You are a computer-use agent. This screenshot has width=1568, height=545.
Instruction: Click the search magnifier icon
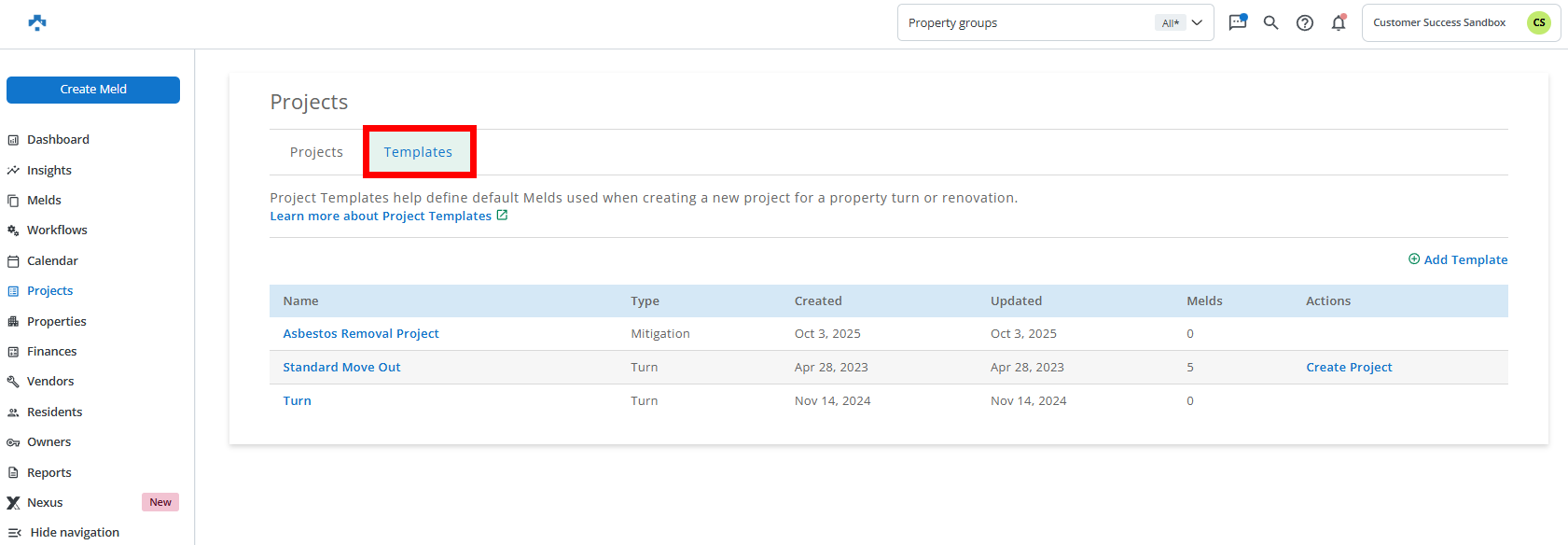pos(1270,22)
